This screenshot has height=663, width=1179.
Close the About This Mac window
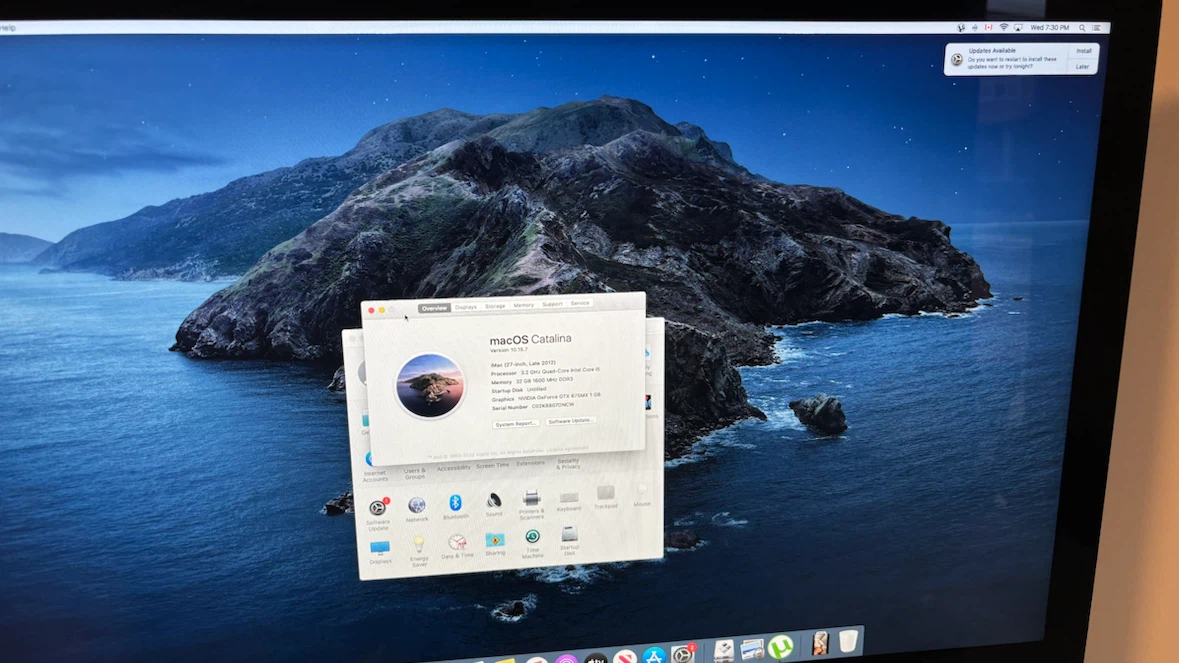point(371,310)
